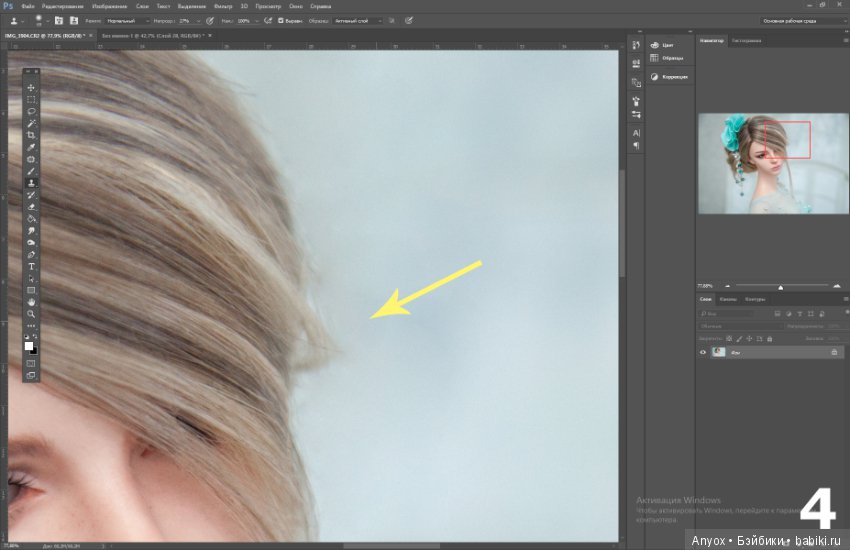Open the workspace switcher dropdown
The height and width of the screenshot is (550, 850).
803,21
